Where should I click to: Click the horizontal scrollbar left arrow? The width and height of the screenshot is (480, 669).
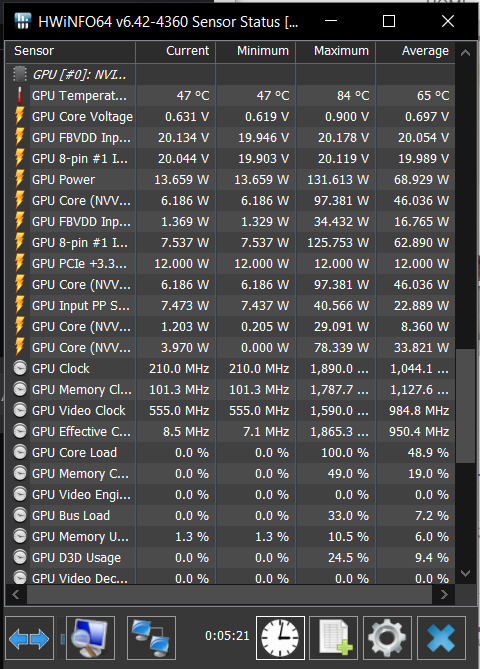16,594
